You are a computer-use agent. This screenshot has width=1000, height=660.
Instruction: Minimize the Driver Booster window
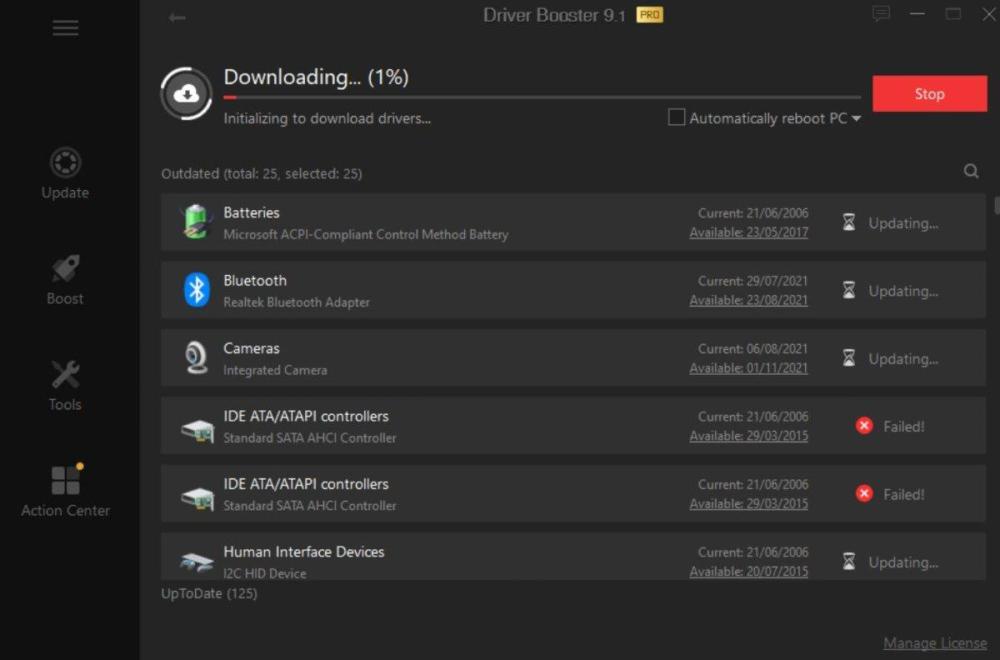(x=917, y=13)
